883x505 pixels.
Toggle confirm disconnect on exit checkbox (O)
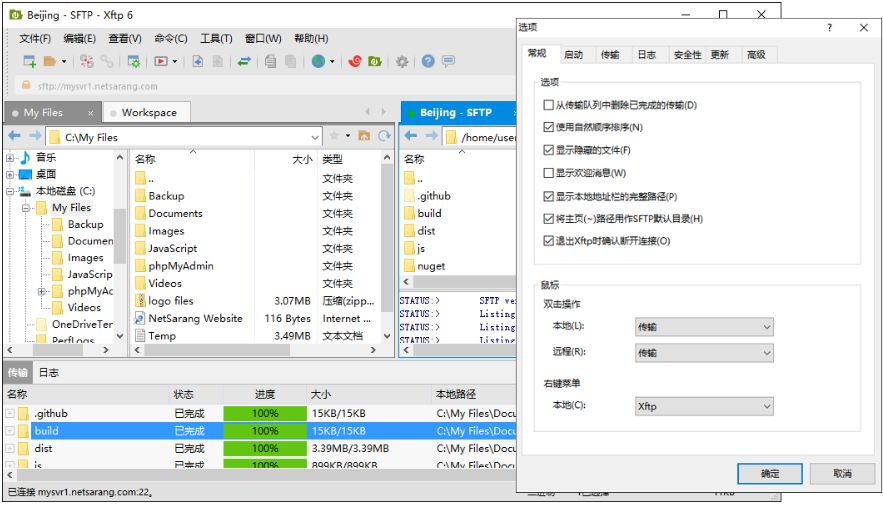(x=548, y=241)
